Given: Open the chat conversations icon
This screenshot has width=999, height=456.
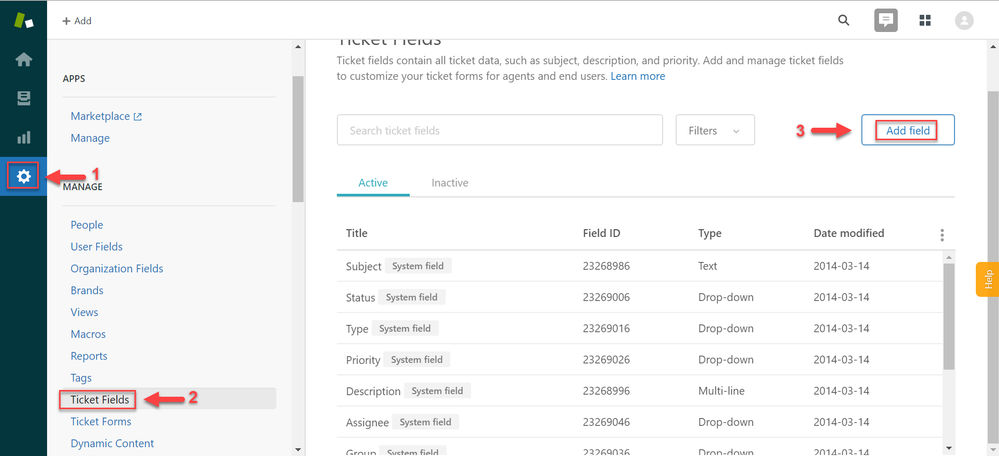Looking at the screenshot, I should click(886, 20).
